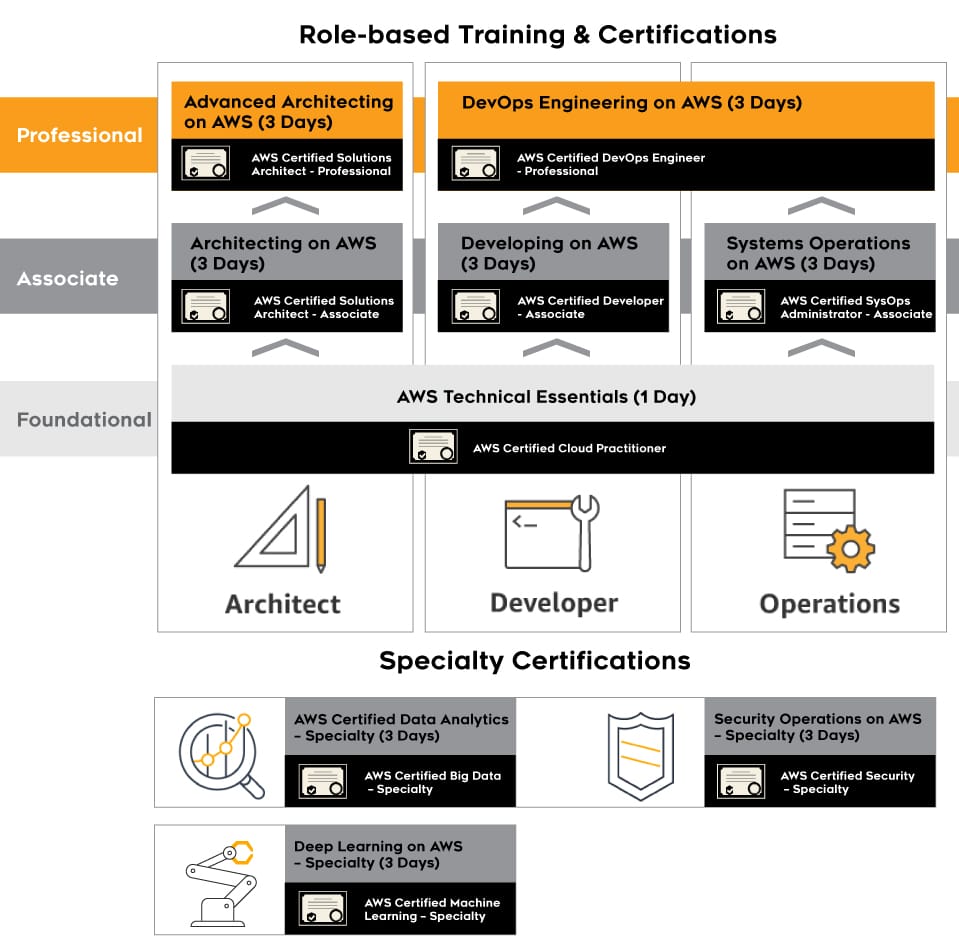Click the Data Analytics magnifier chart icon
Viewport: 959px width, 950px height.
tap(223, 755)
